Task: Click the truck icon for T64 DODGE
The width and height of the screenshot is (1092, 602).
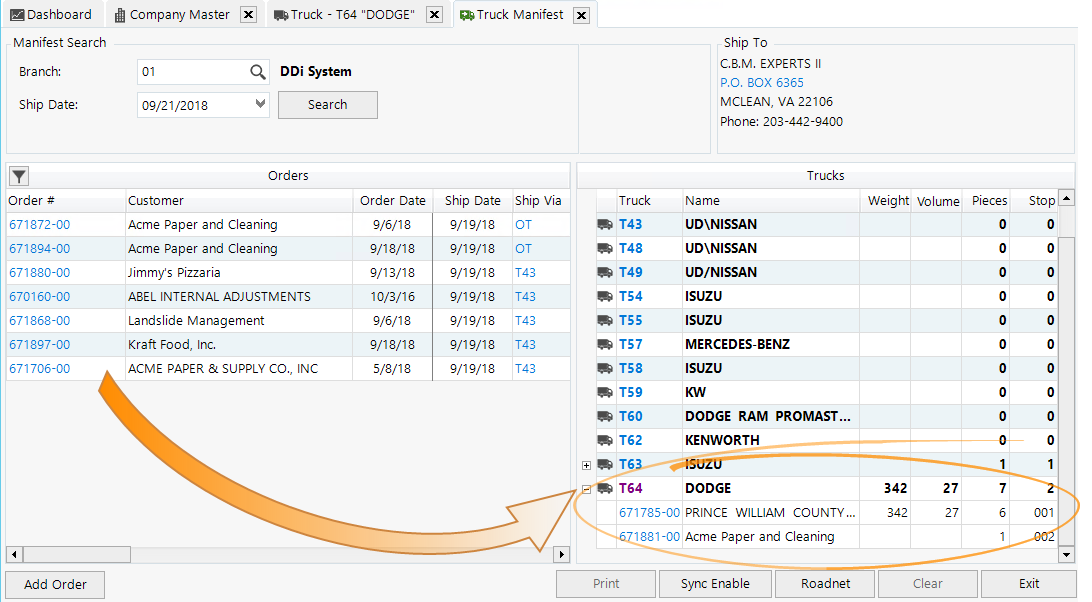Action: pos(605,489)
